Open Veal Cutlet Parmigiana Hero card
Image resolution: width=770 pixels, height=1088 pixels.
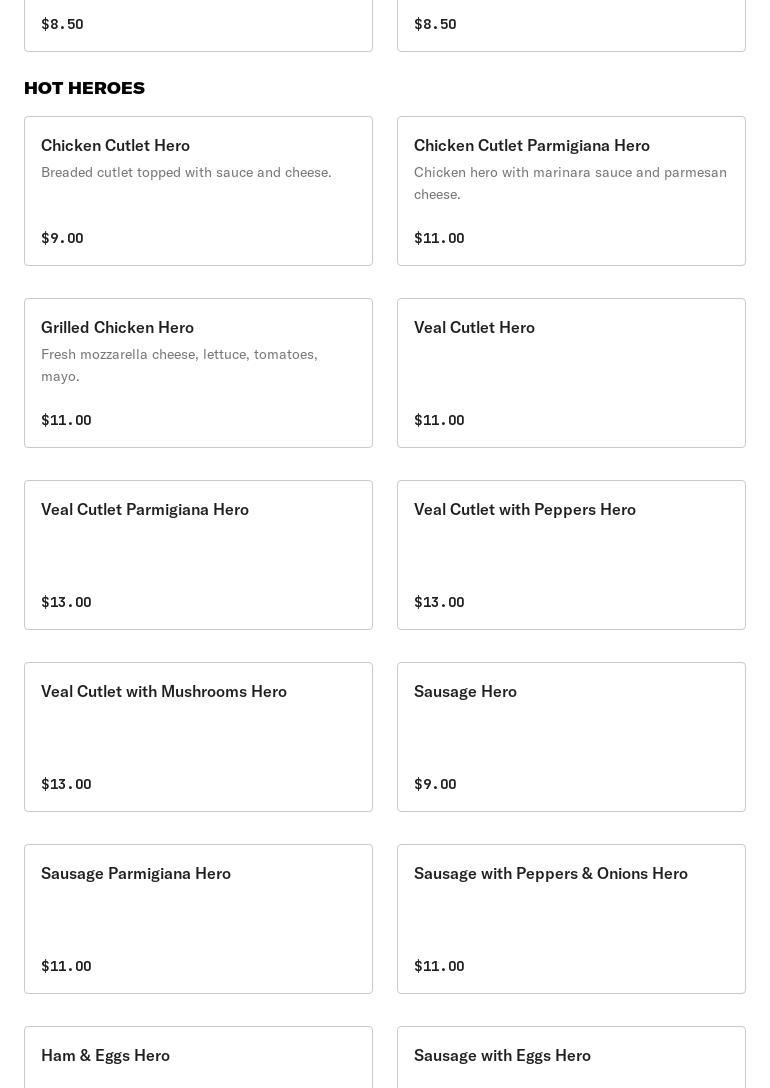tap(198, 554)
